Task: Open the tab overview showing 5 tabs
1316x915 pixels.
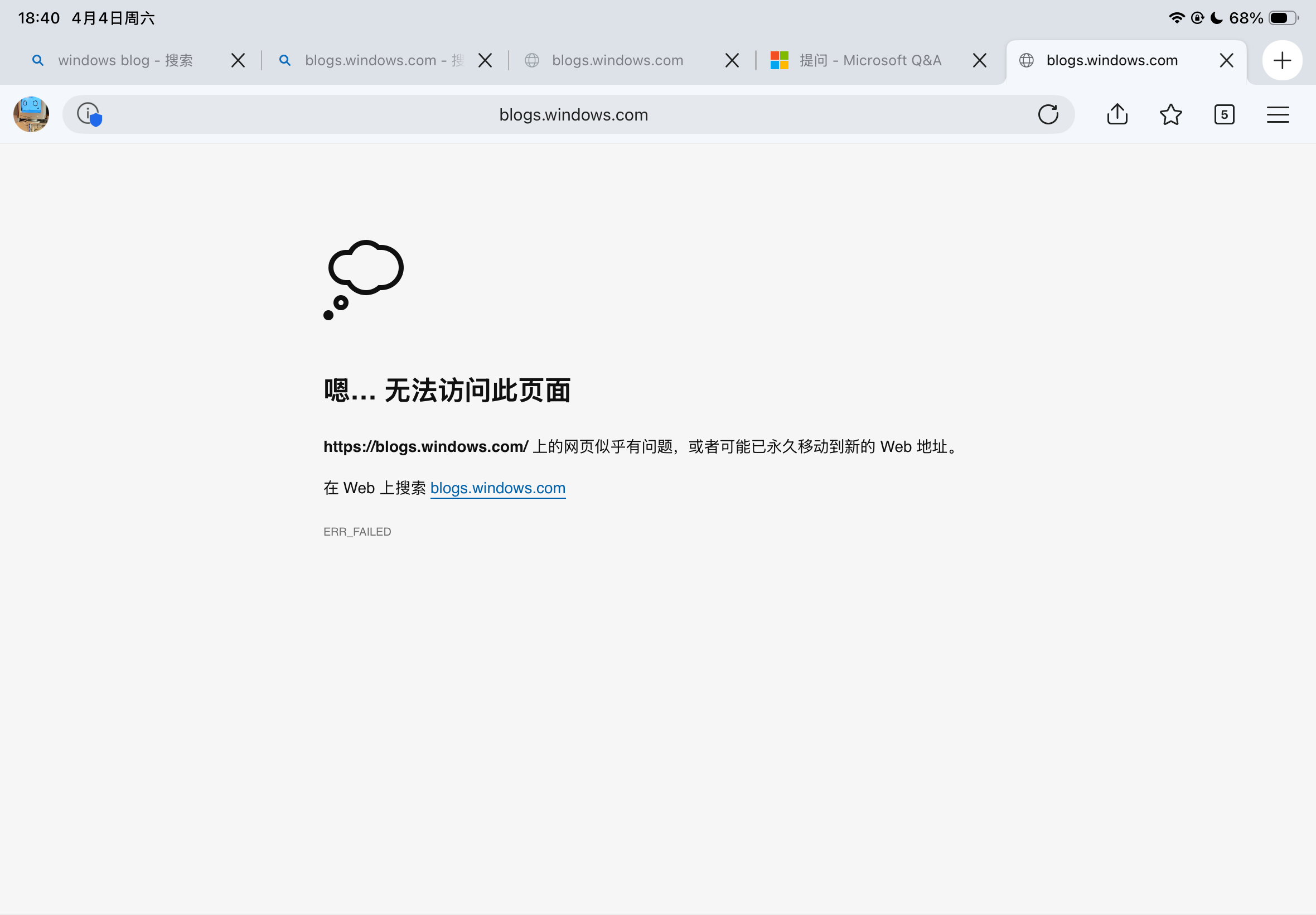Action: click(x=1225, y=115)
